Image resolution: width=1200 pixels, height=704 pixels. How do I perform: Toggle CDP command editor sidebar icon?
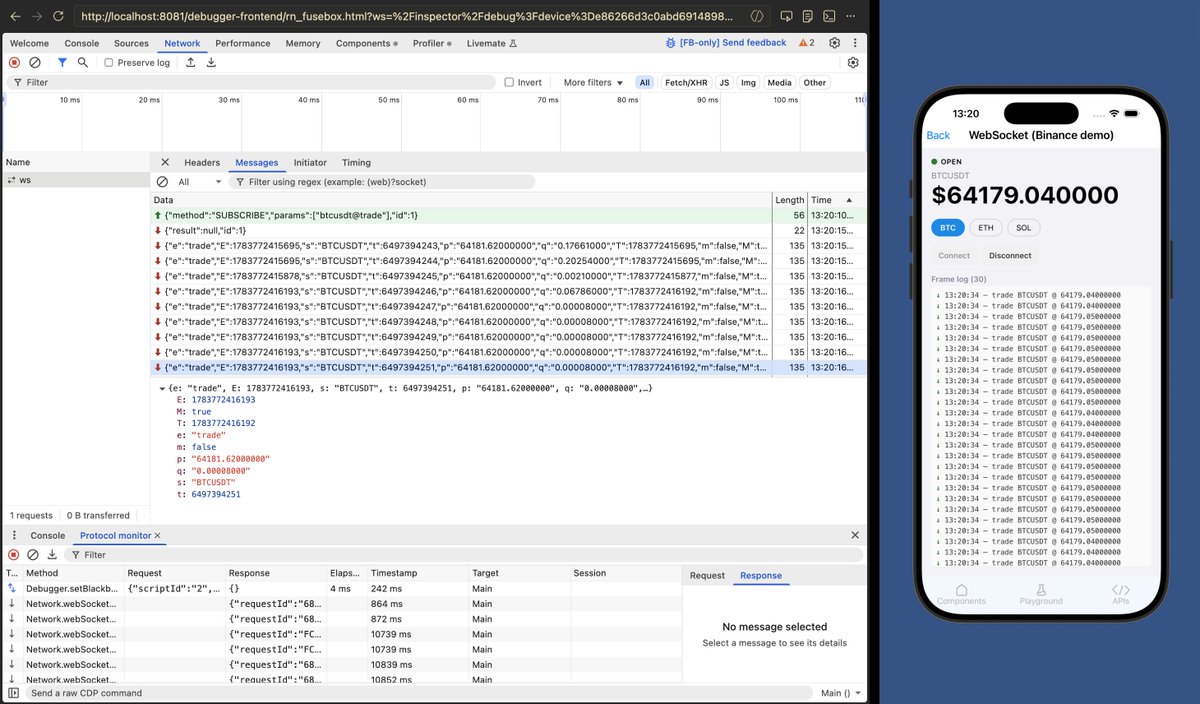[14, 693]
